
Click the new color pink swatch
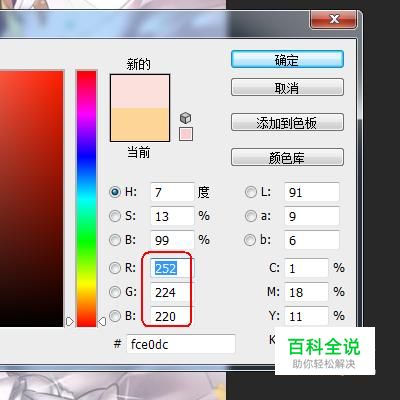pyautogui.click(x=140, y=91)
